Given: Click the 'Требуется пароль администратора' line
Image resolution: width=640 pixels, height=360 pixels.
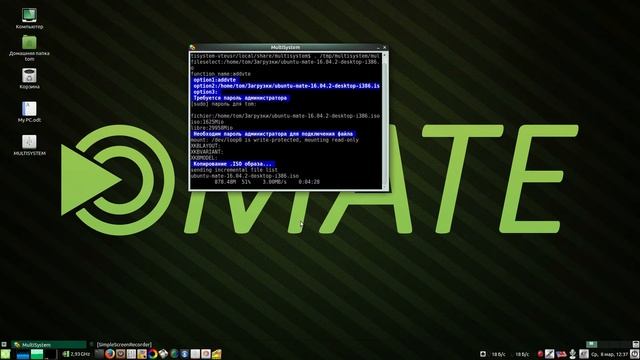Looking at the screenshot, I should pyautogui.click(x=240, y=98).
